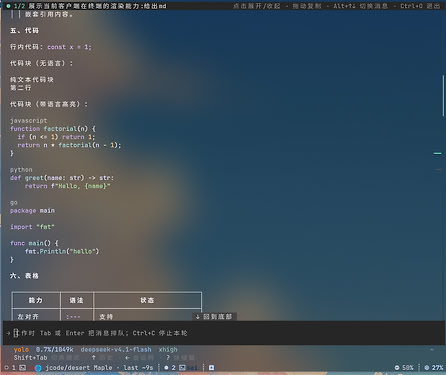This screenshot has width=446, height=375.
Task: Click the 'yolo' mode indicator
Action: coord(21,349)
